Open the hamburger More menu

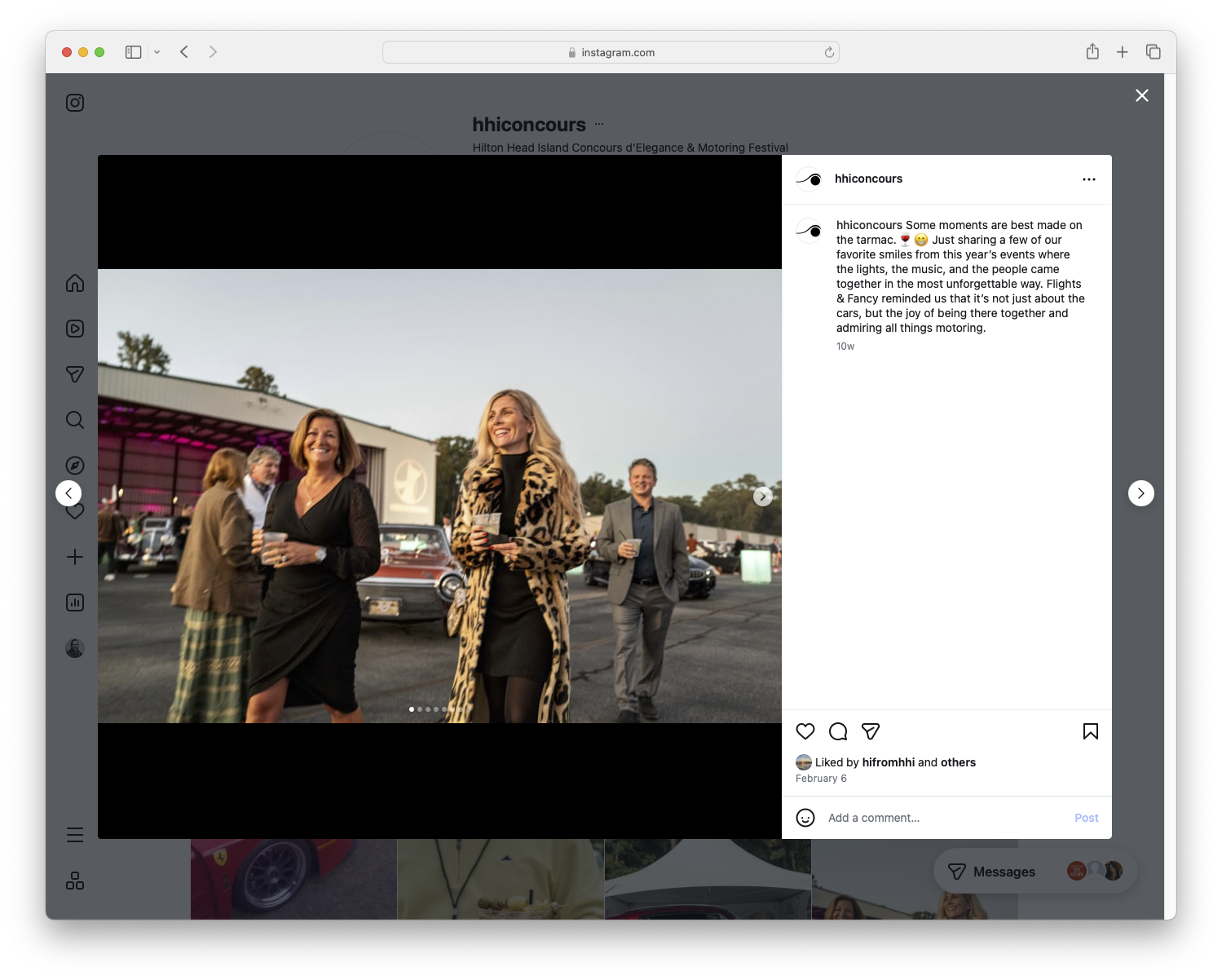[74, 834]
